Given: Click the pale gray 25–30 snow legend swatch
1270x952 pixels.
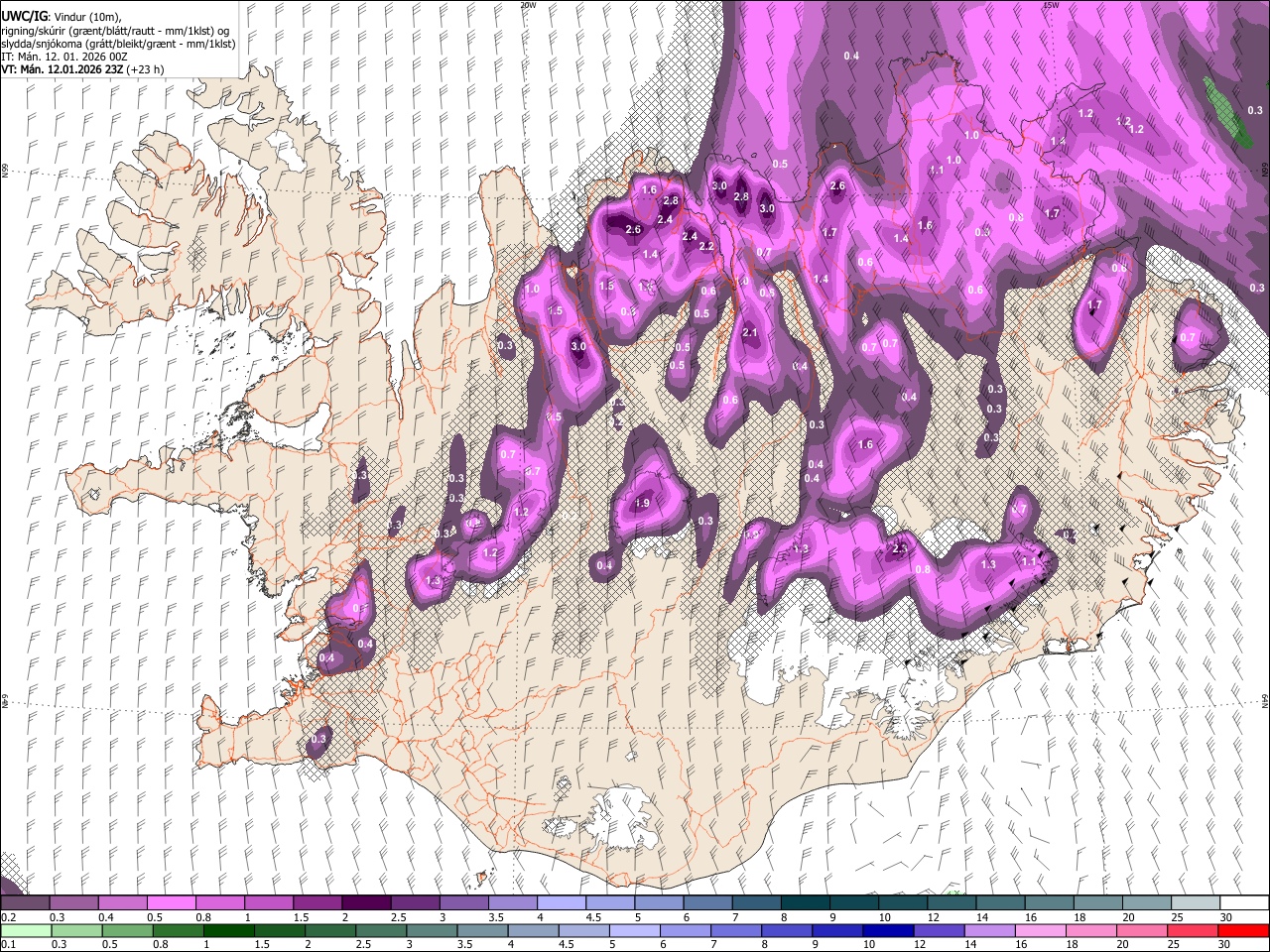Looking at the screenshot, I should point(1196,902).
